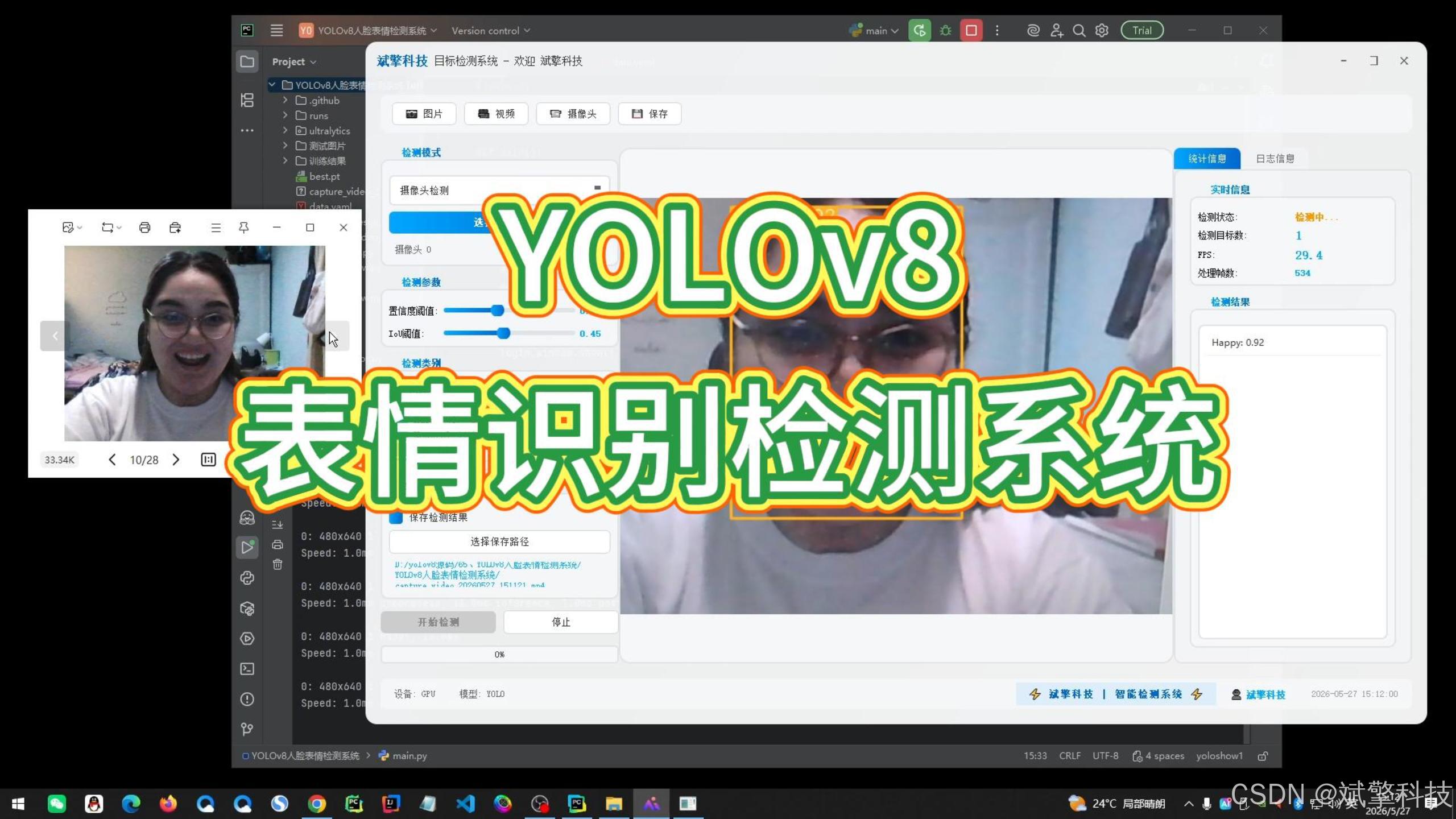The width and height of the screenshot is (1456, 819).
Task: Go to next image in viewer
Action: [176, 460]
